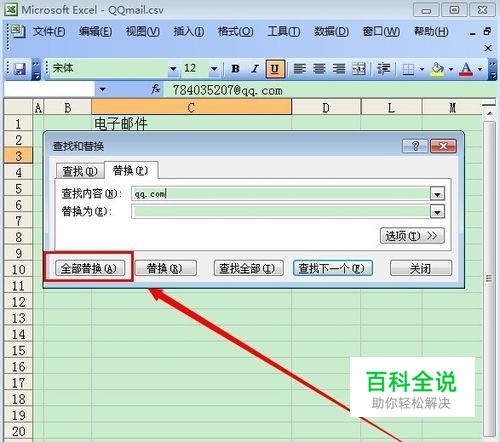500x442 pixels.
Task: Select row 3 header
Action: click(18, 155)
